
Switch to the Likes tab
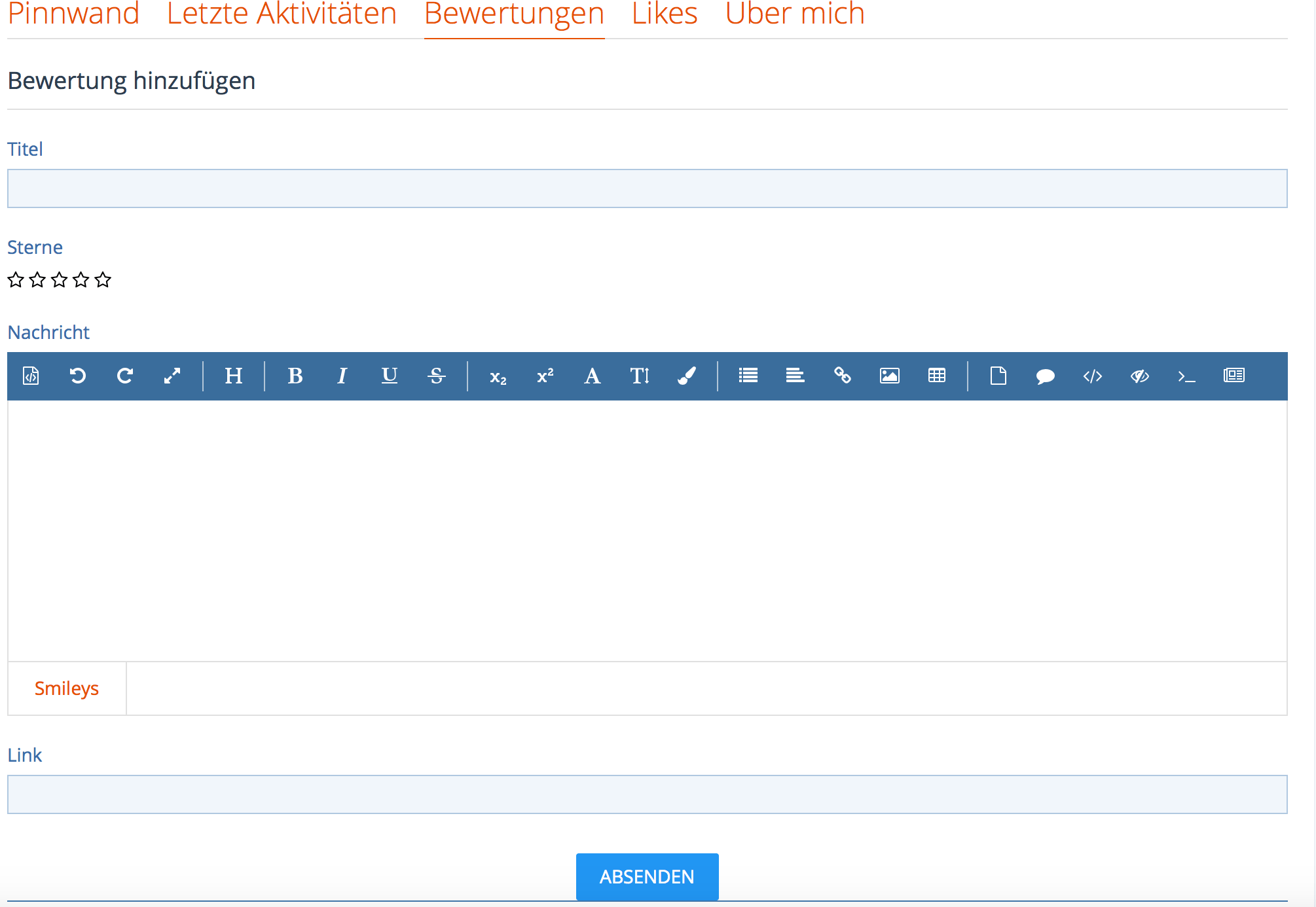pos(665,14)
